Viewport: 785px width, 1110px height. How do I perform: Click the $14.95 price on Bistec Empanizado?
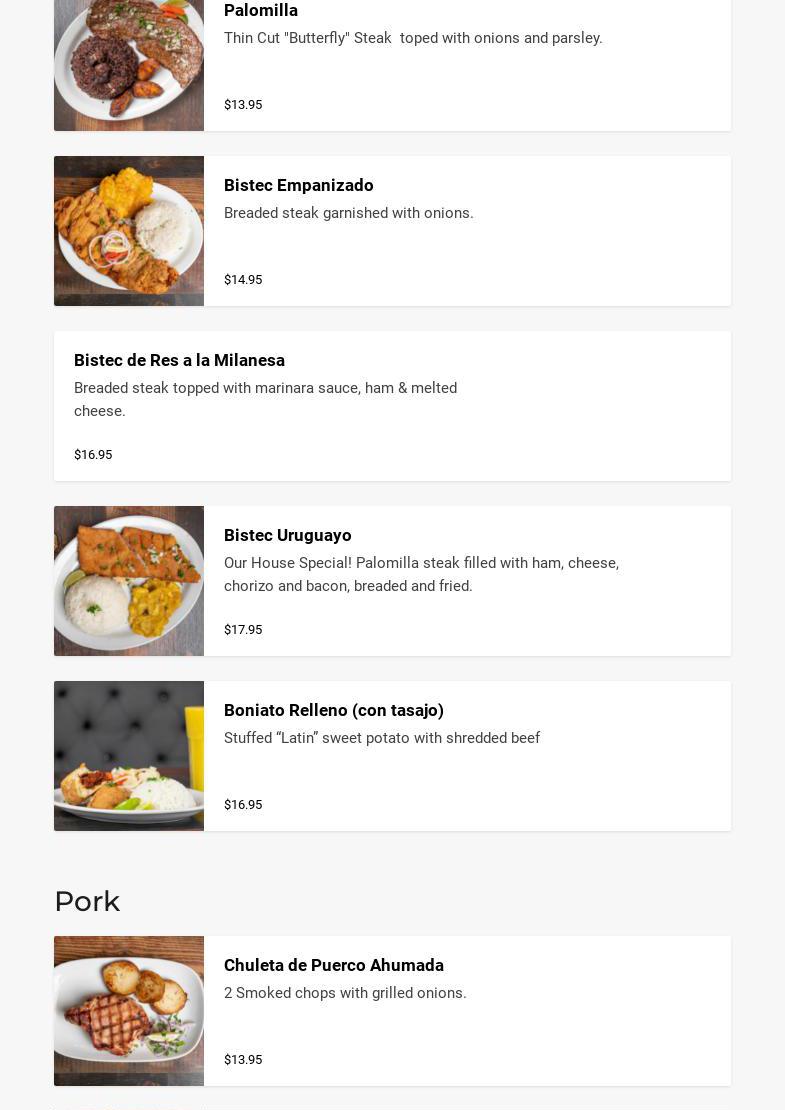(x=243, y=280)
